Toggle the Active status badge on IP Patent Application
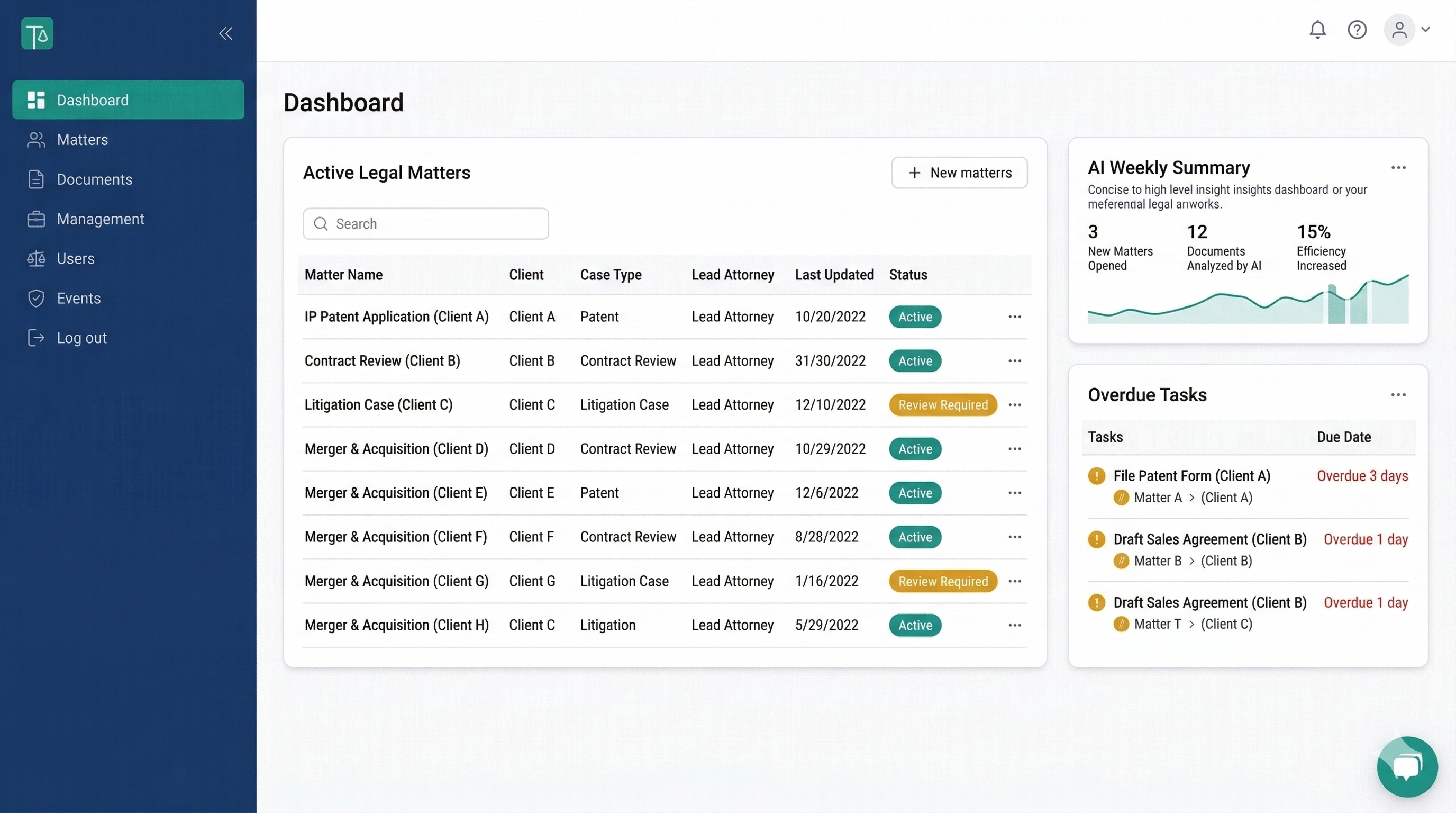Viewport: 1456px width, 813px height. point(915,317)
